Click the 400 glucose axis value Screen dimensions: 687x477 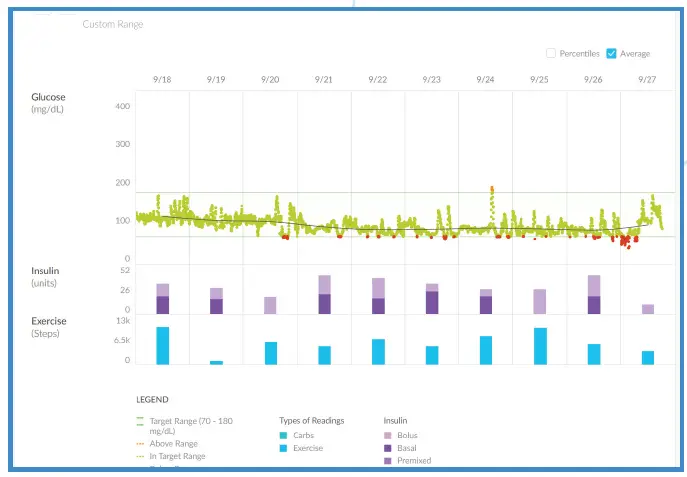point(123,106)
